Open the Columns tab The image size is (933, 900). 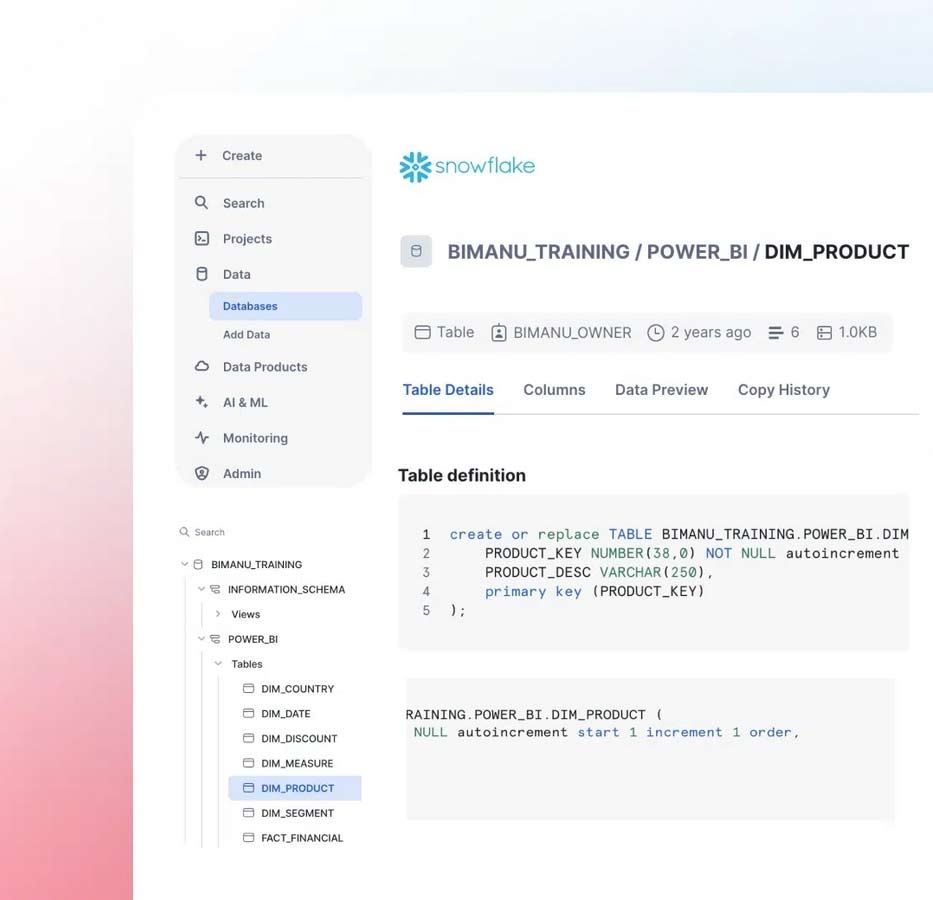pos(554,390)
